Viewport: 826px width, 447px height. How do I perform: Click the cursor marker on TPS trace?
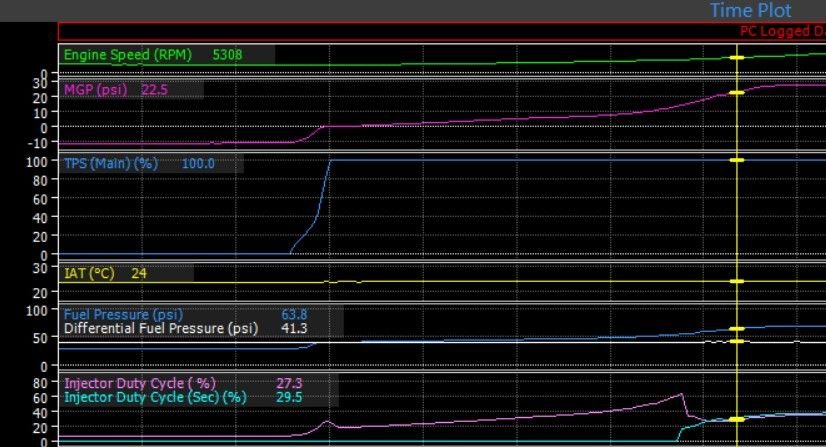click(x=737, y=160)
